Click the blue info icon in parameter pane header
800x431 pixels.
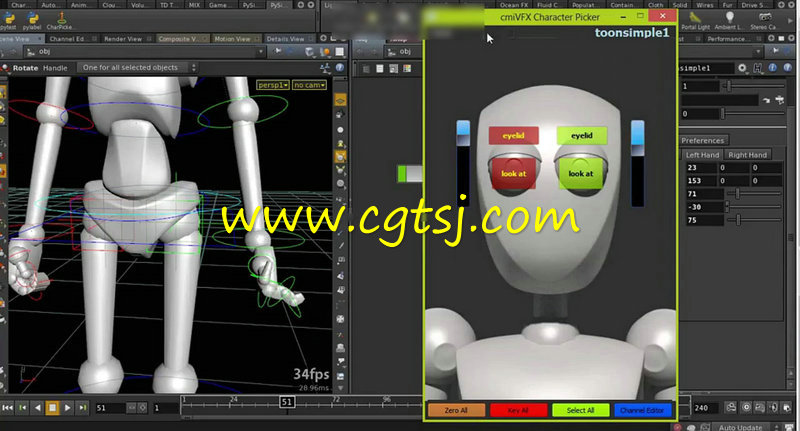pos(773,68)
